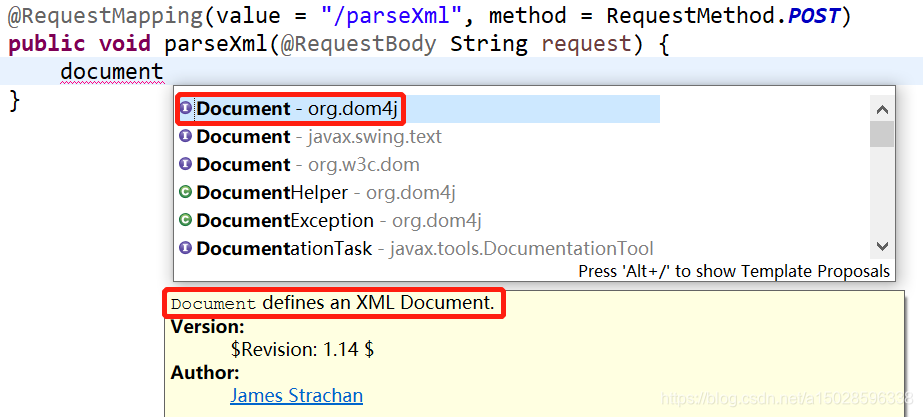923x417 pixels.
Task: Click interface icon beside Document javax.swing.text
Action: (x=185, y=136)
